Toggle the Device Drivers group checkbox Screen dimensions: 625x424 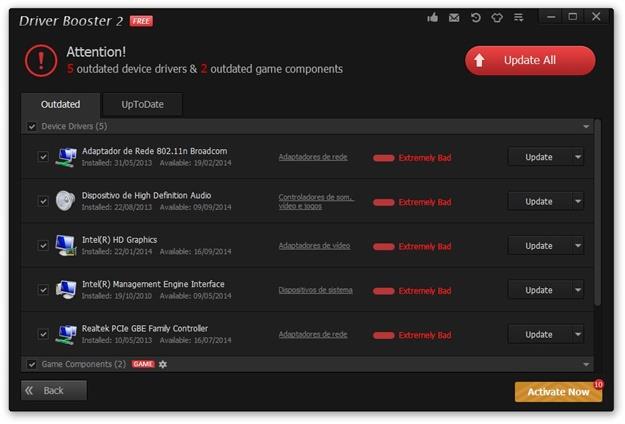[x=32, y=127]
